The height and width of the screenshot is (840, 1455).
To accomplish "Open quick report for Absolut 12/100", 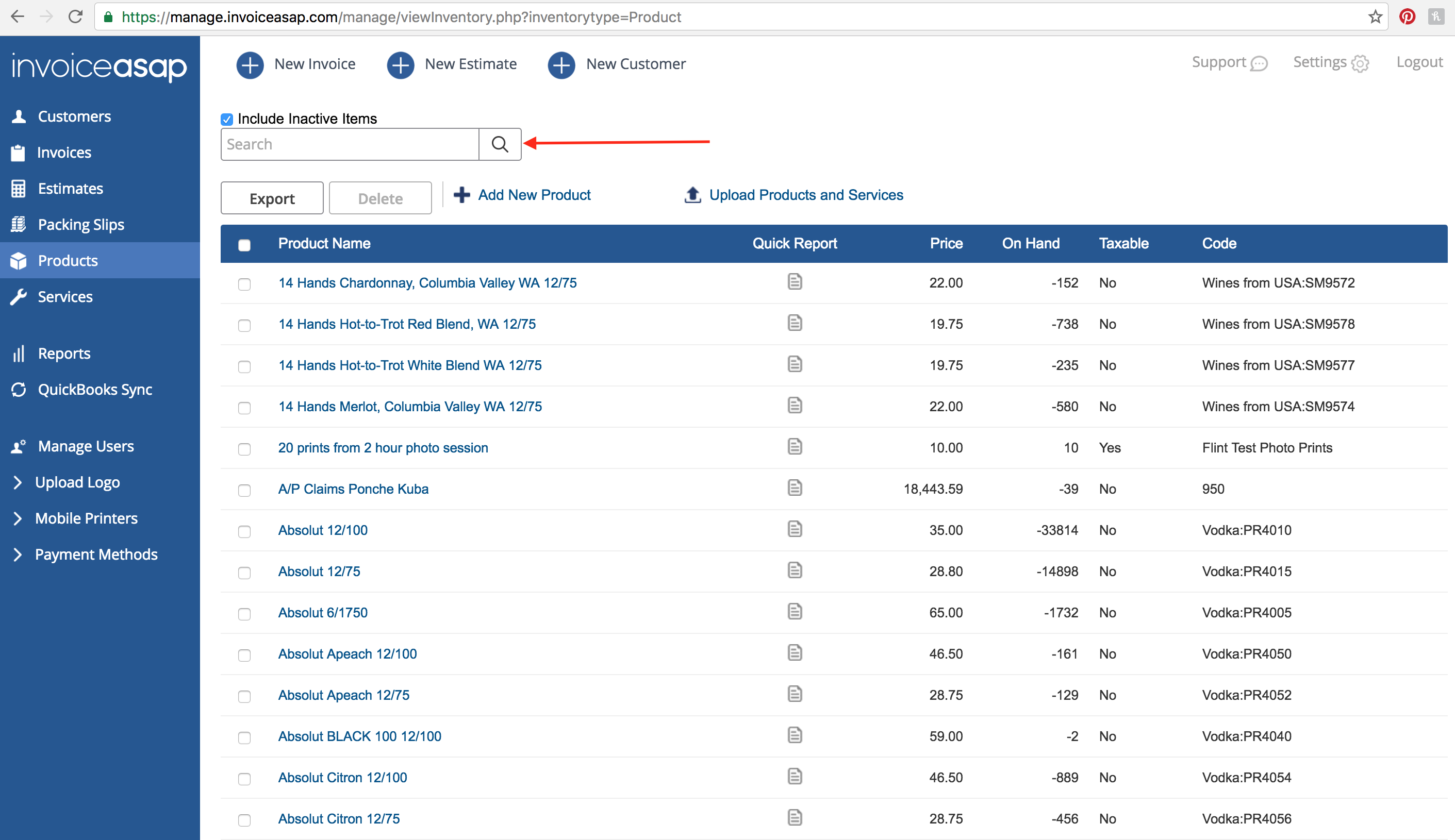I will [x=795, y=529].
